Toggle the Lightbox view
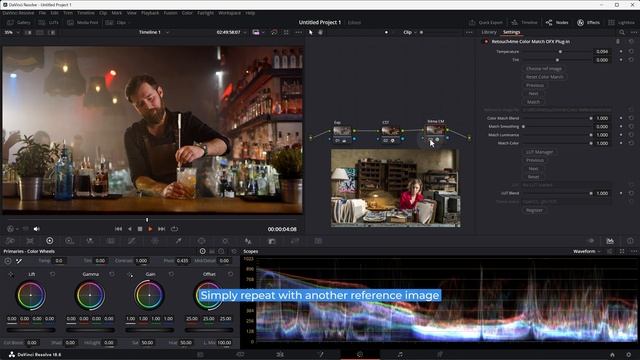Viewport: 640px width, 360px height. click(x=621, y=22)
